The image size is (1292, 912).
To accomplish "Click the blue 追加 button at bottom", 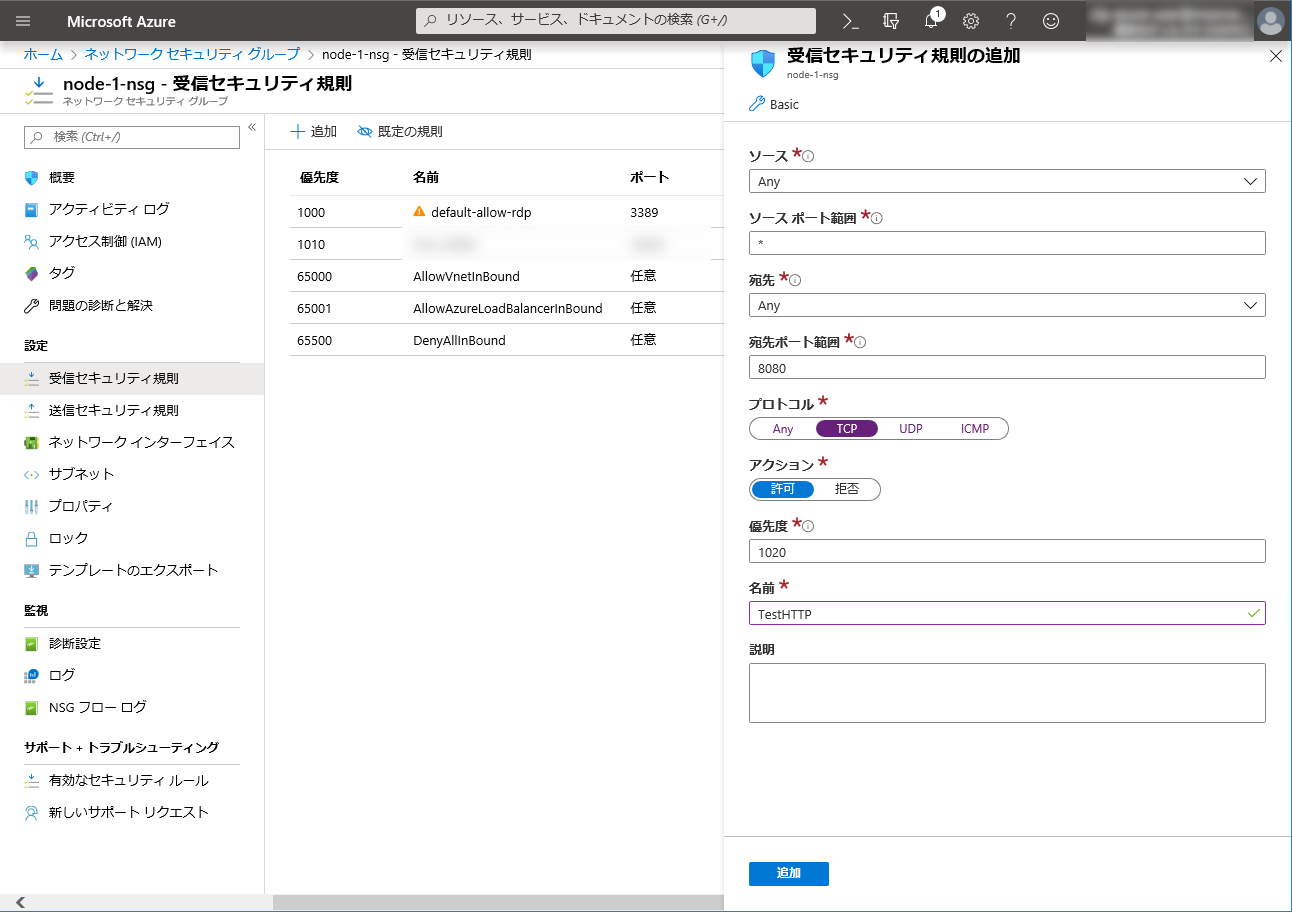I will click(x=788, y=873).
